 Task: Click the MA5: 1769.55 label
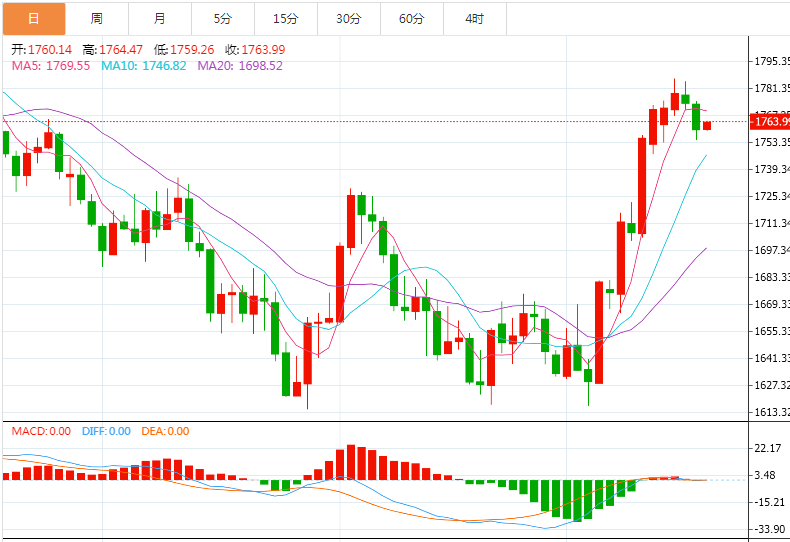tap(51, 66)
